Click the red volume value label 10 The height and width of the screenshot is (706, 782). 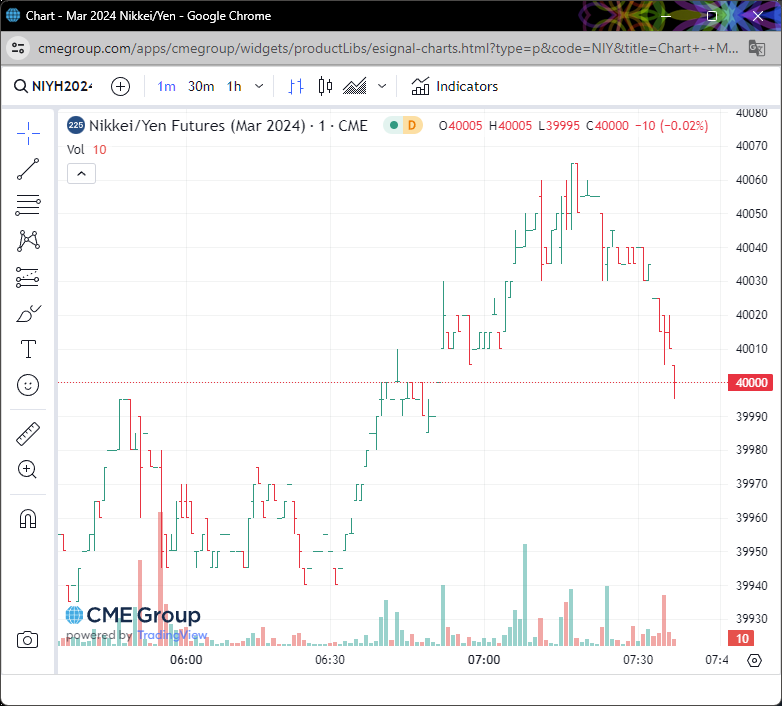pos(742,638)
